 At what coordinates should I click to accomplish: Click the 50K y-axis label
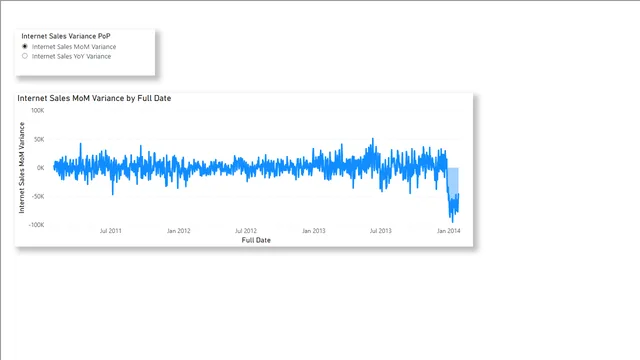39,139
